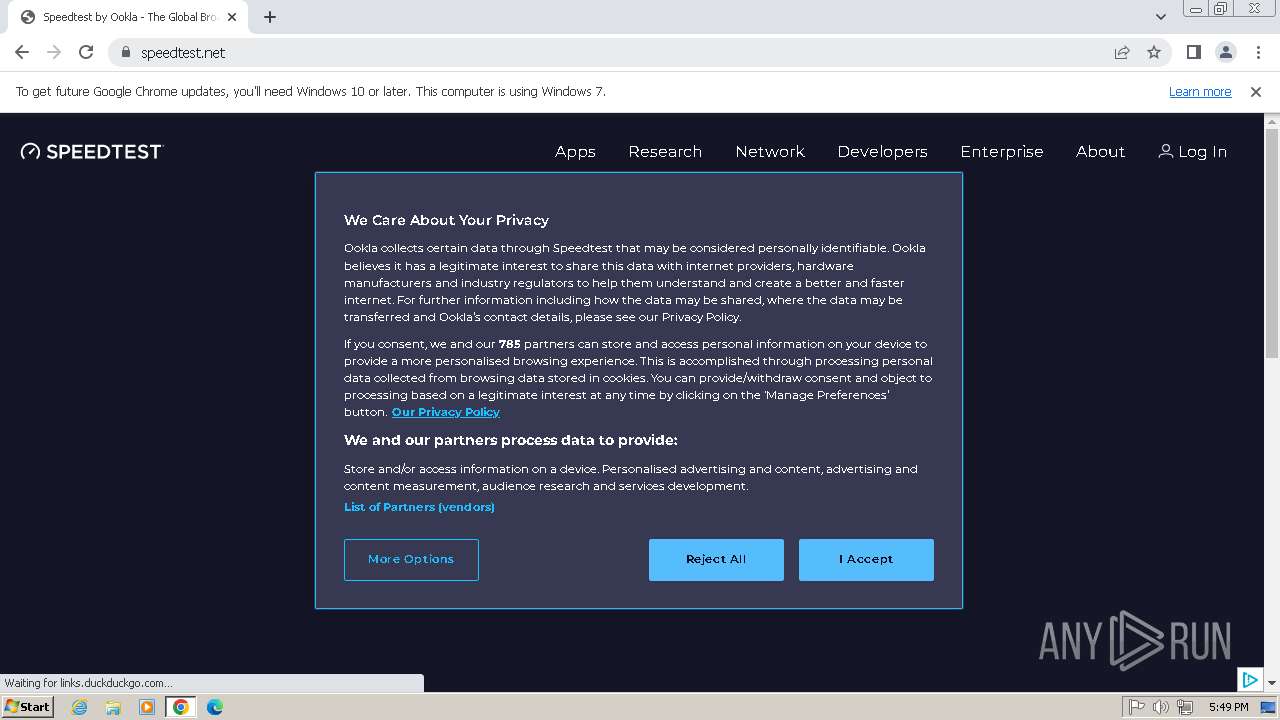Image resolution: width=1280 pixels, height=720 pixels.
Task: Bookmark this page with the star icon
Action: click(1154, 52)
